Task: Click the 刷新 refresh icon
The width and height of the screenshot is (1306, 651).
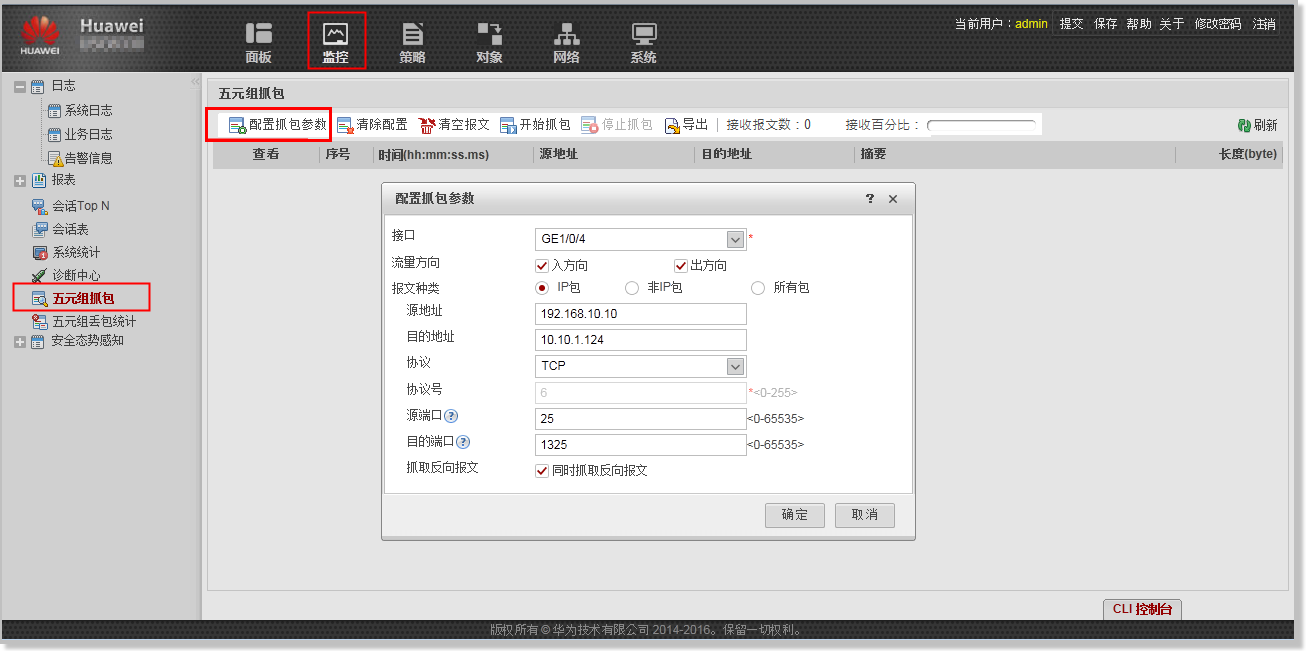Action: click(1244, 125)
